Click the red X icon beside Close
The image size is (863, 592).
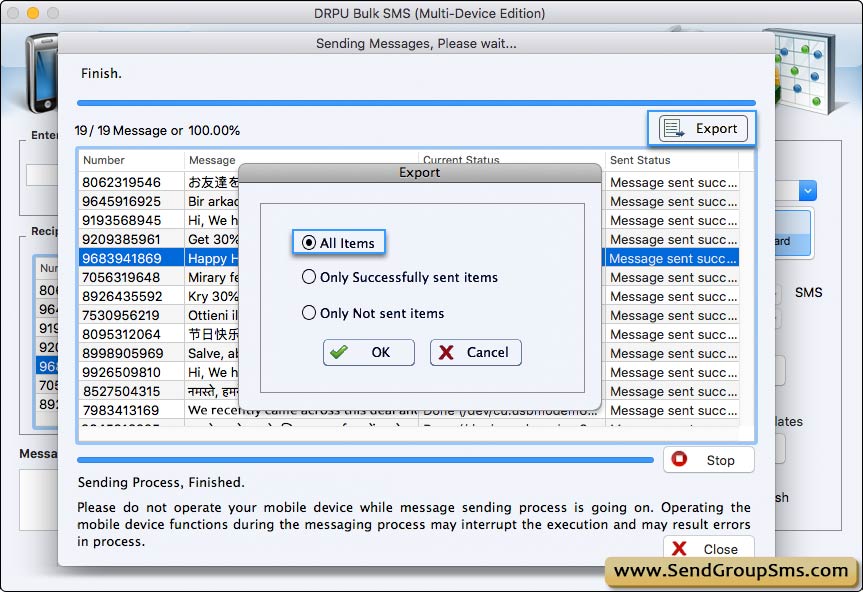[679, 549]
